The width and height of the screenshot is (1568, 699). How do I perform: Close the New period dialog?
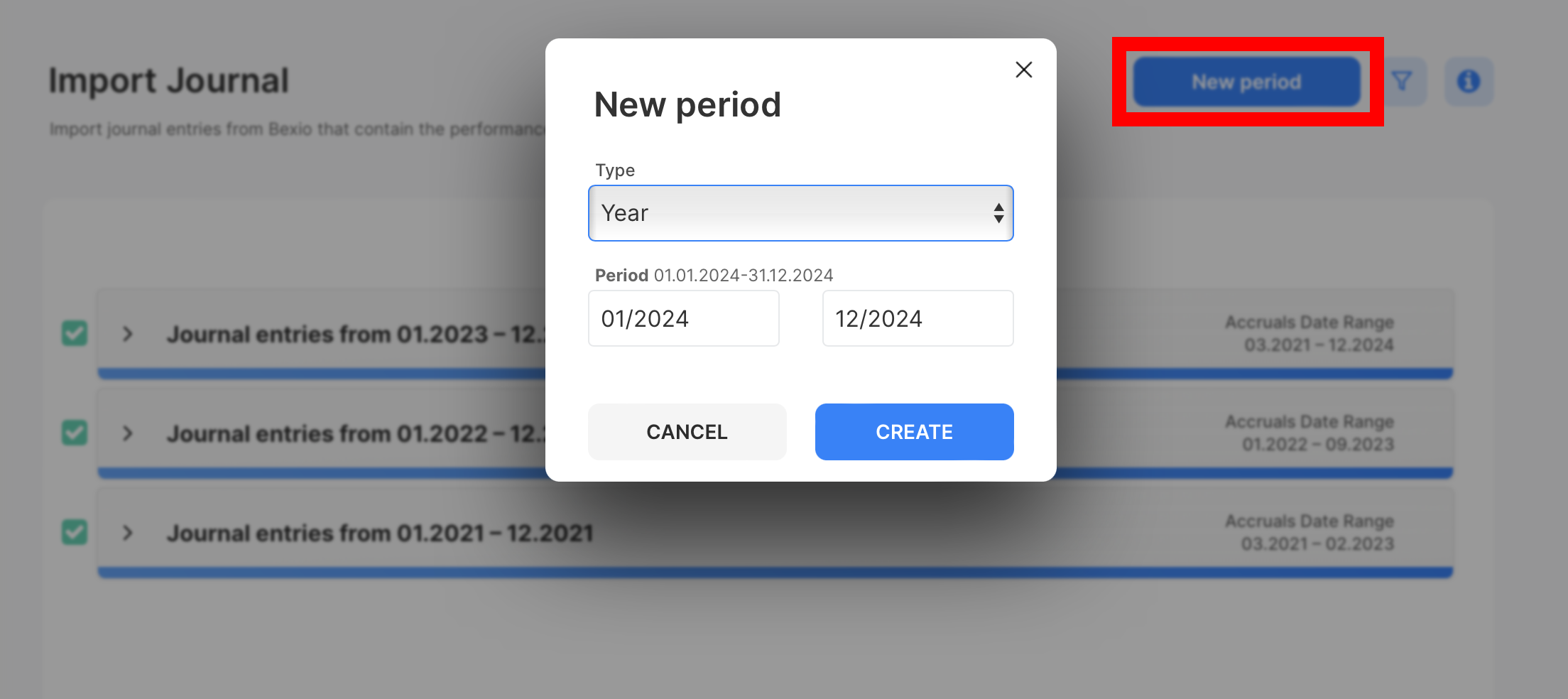(1023, 70)
